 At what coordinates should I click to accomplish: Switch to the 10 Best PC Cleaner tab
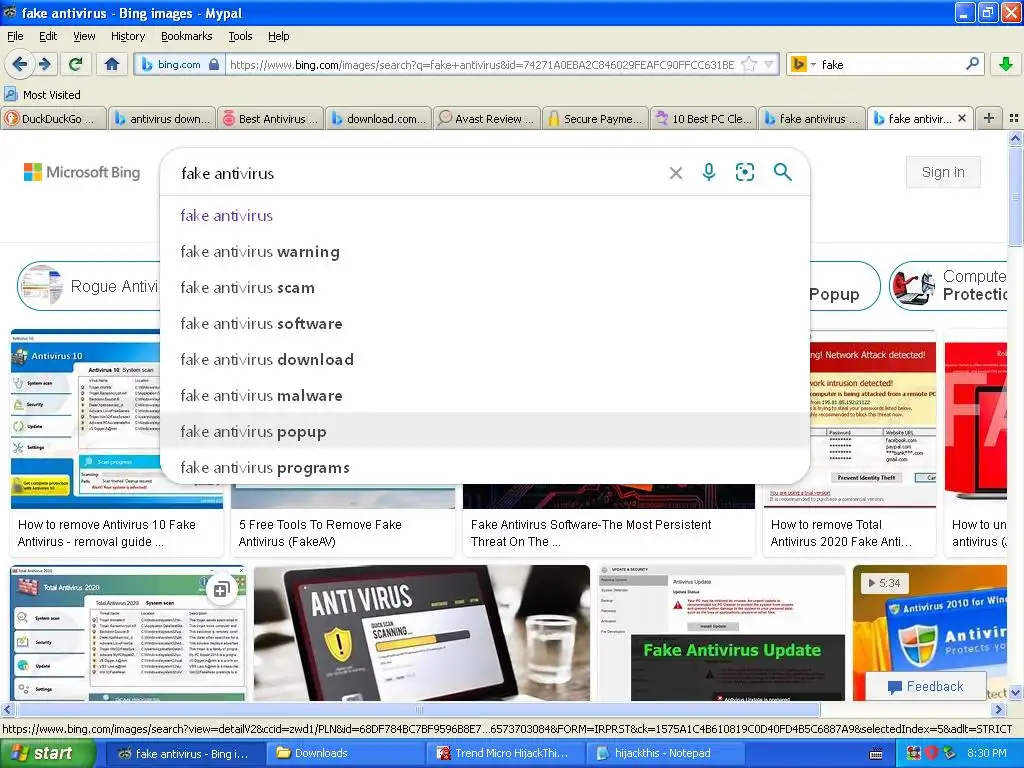[704, 119]
